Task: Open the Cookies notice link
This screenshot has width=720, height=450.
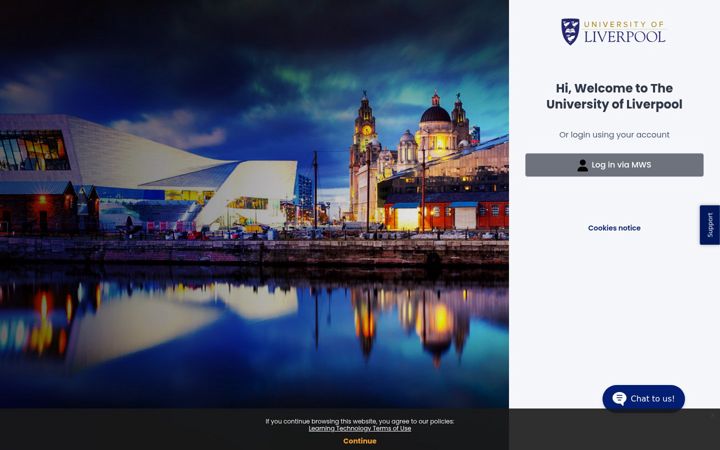Action: [x=614, y=228]
